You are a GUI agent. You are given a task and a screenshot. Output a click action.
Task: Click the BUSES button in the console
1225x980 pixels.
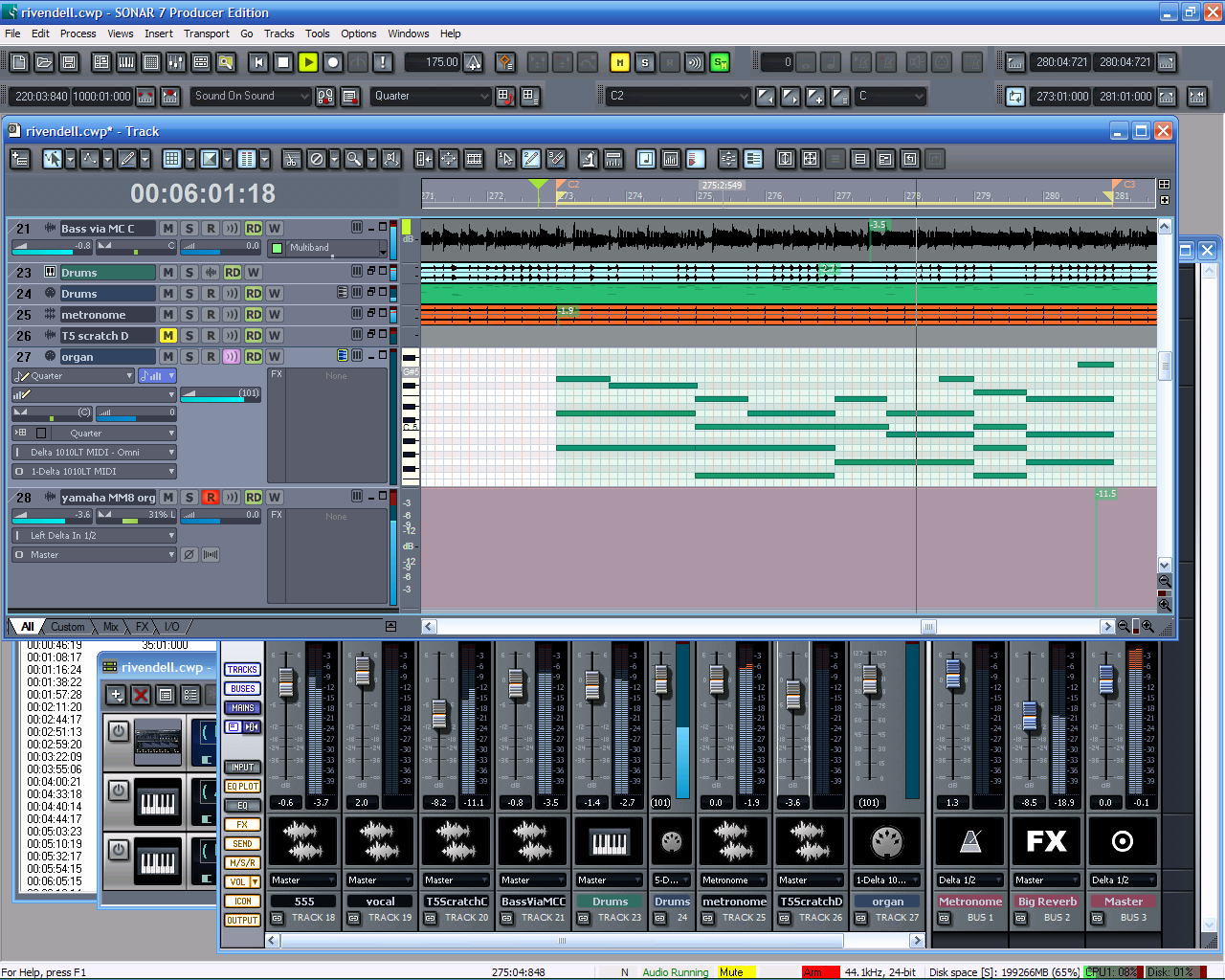[242, 689]
